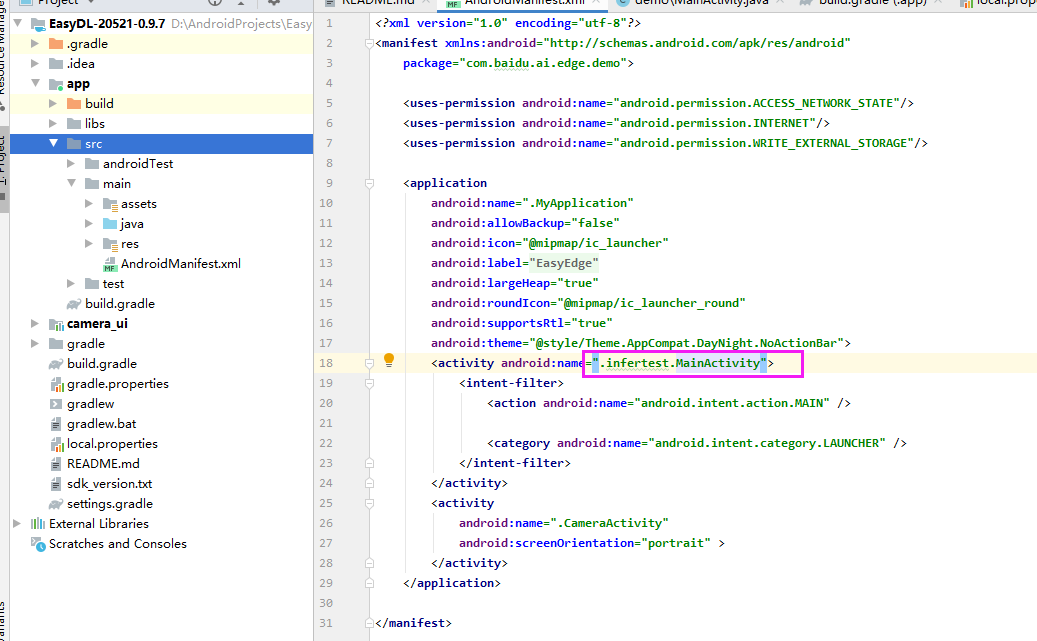Click the androidTest folder icon

tap(92, 164)
